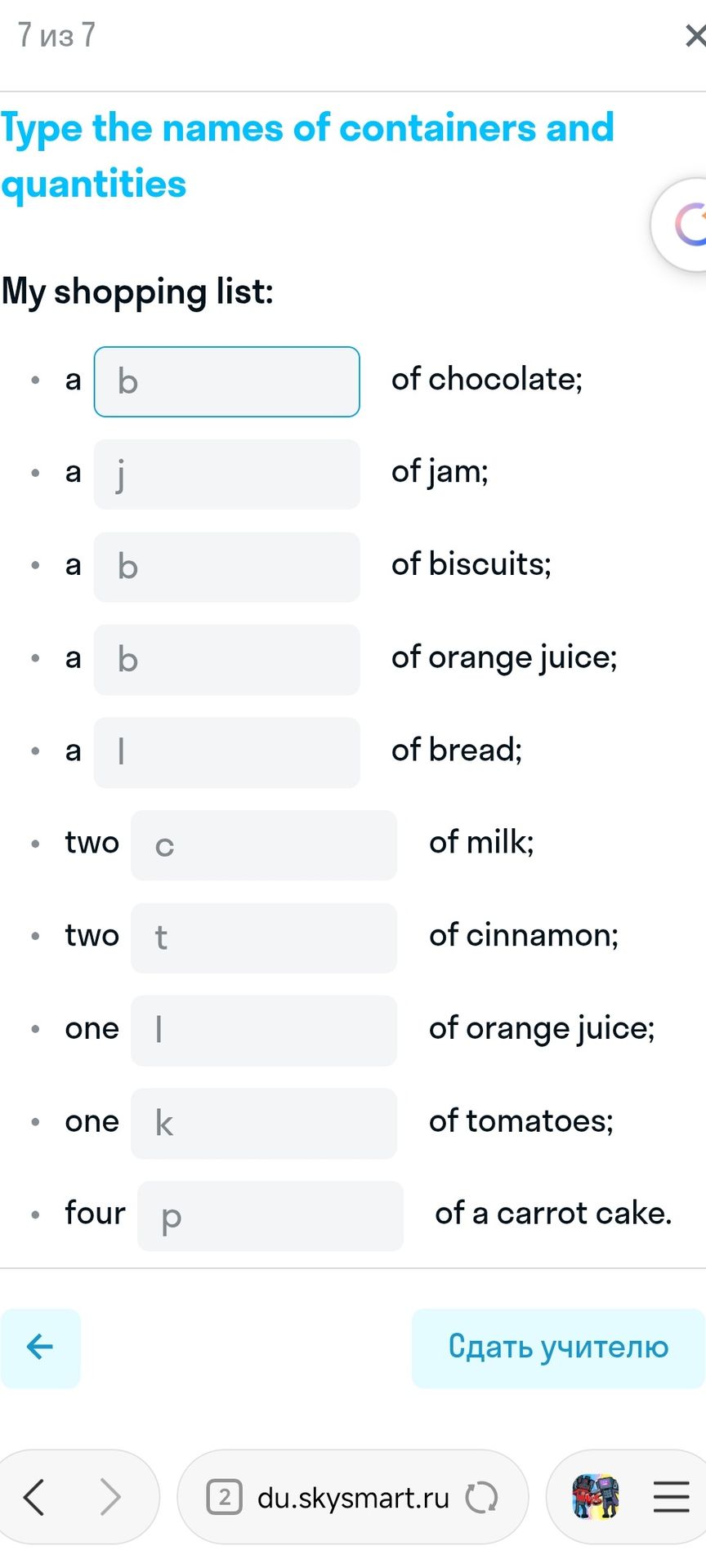The width and height of the screenshot is (706, 1568).
Task: Open the colorful profile avatar icon
Action: [596, 1497]
